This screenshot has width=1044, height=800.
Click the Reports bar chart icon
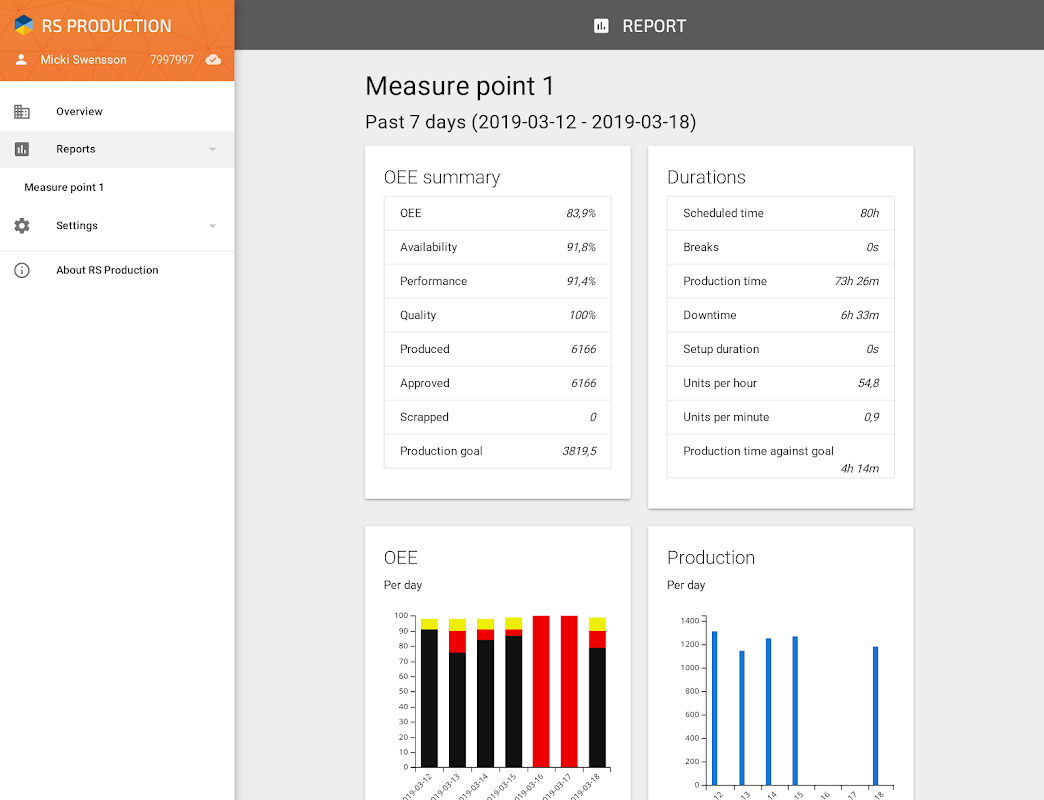(22, 149)
